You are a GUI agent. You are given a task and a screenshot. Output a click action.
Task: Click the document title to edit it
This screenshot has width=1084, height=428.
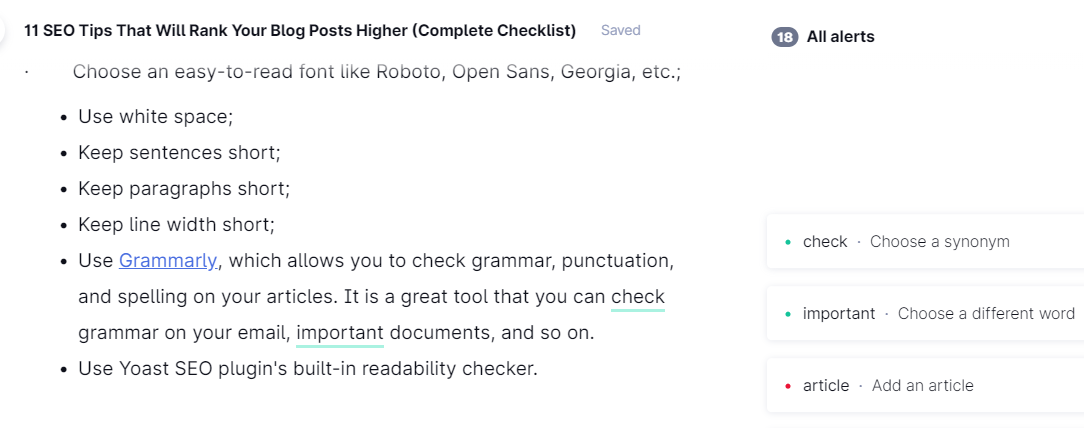pos(300,31)
